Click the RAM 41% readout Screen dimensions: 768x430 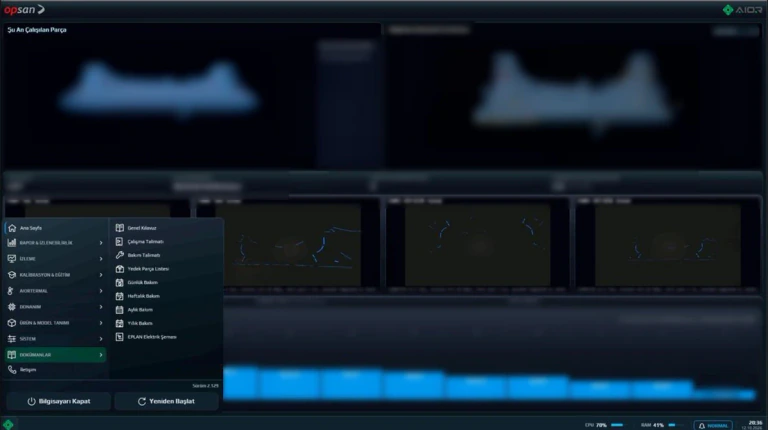(652, 425)
